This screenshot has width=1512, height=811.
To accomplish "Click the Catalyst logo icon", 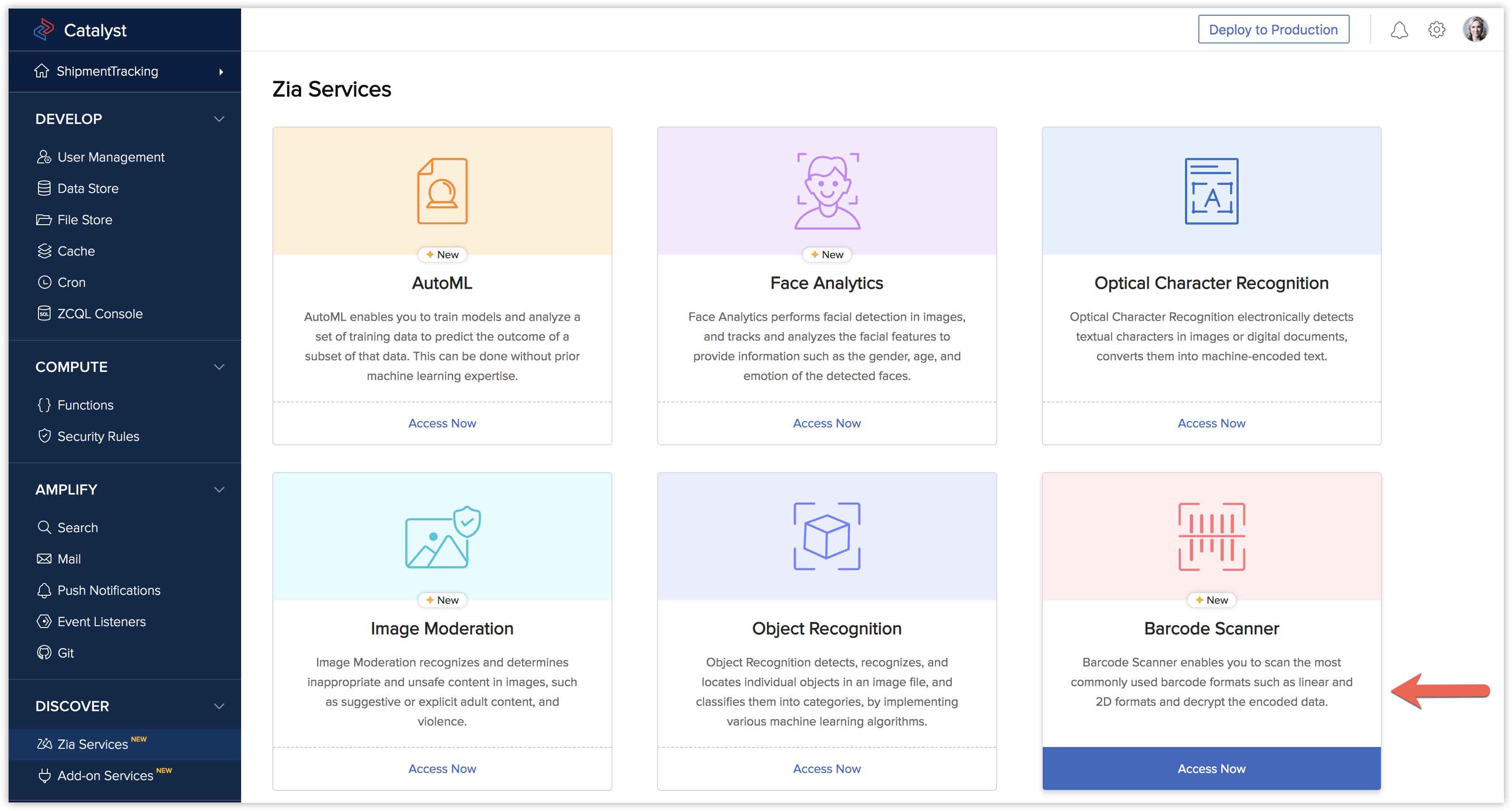I will (43, 30).
